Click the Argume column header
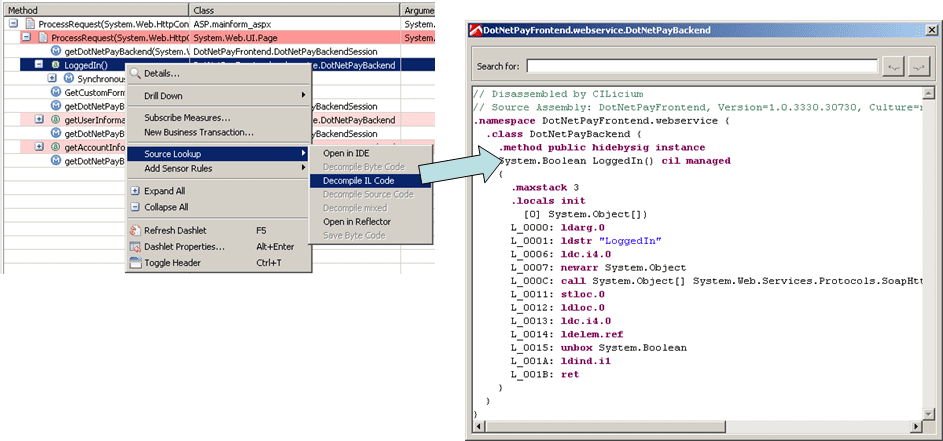Viewport: 943px width, 441px height. click(x=418, y=10)
